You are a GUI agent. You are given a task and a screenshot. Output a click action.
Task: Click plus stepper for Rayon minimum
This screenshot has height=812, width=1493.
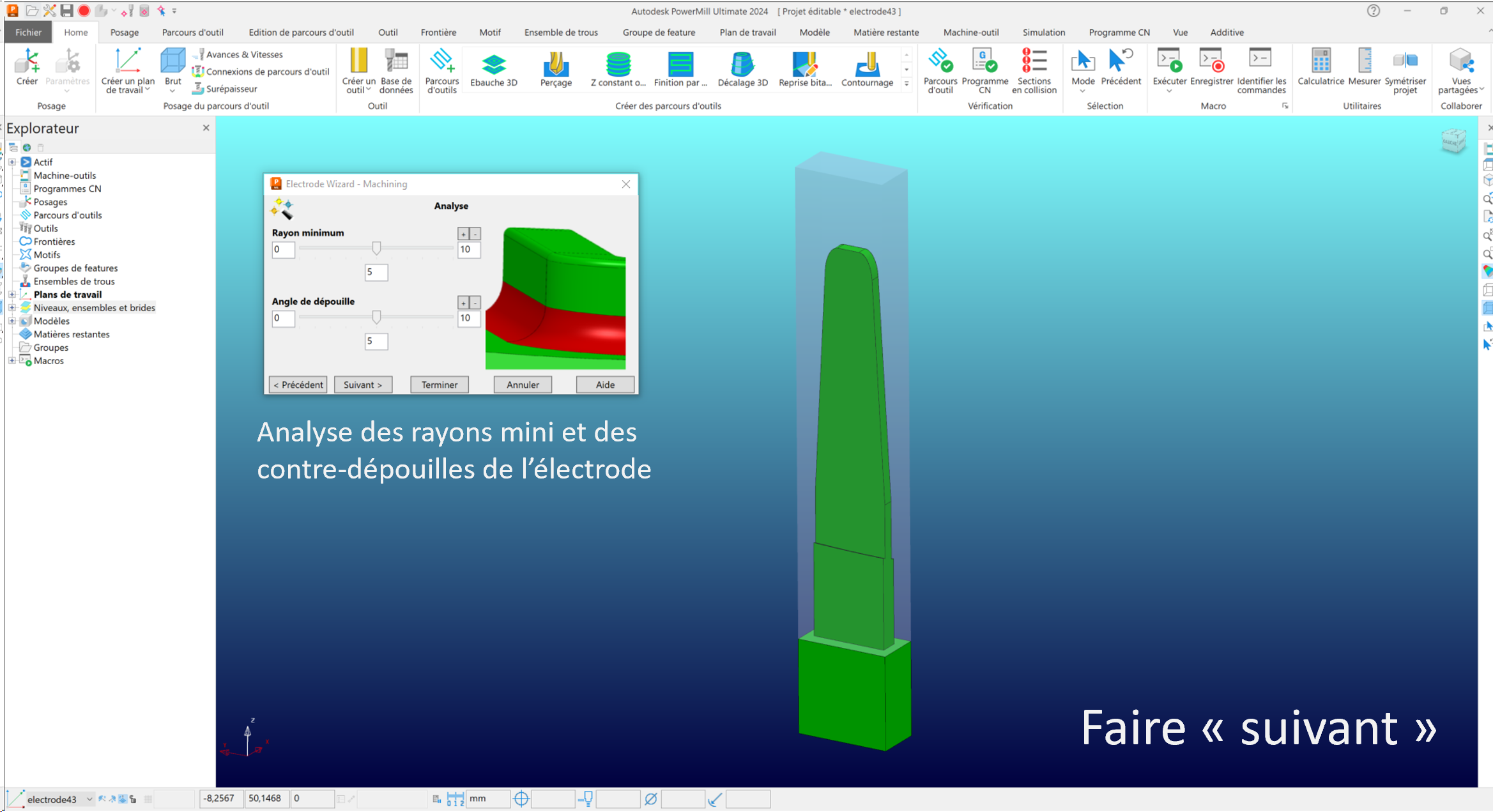[463, 234]
